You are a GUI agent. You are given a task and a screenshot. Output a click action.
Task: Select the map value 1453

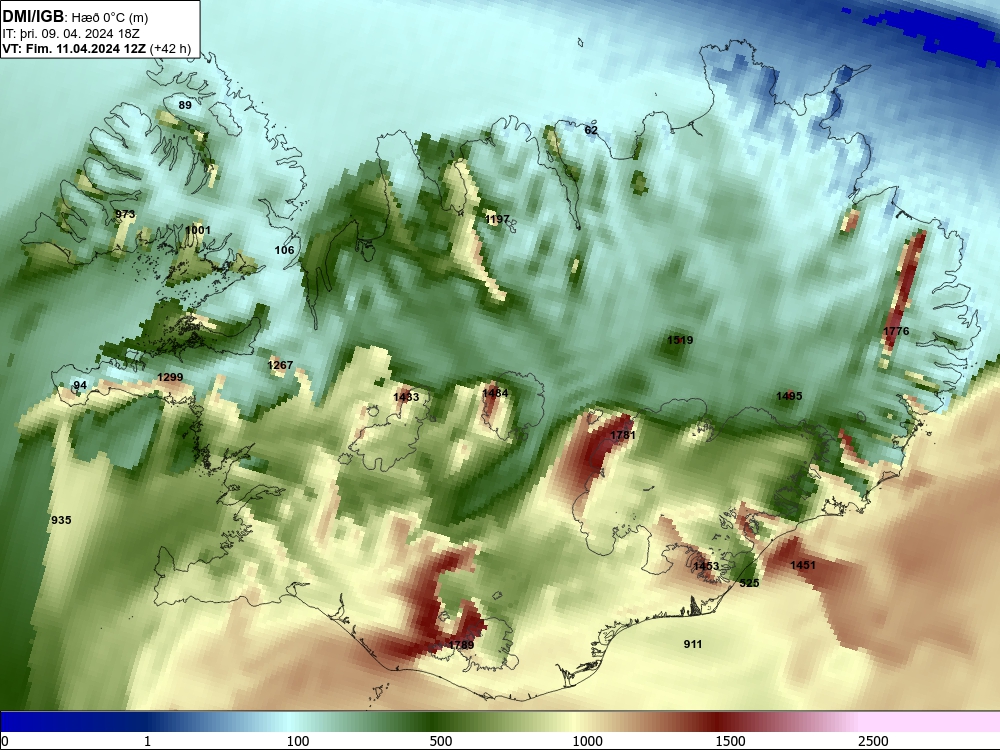pyautogui.click(x=706, y=566)
